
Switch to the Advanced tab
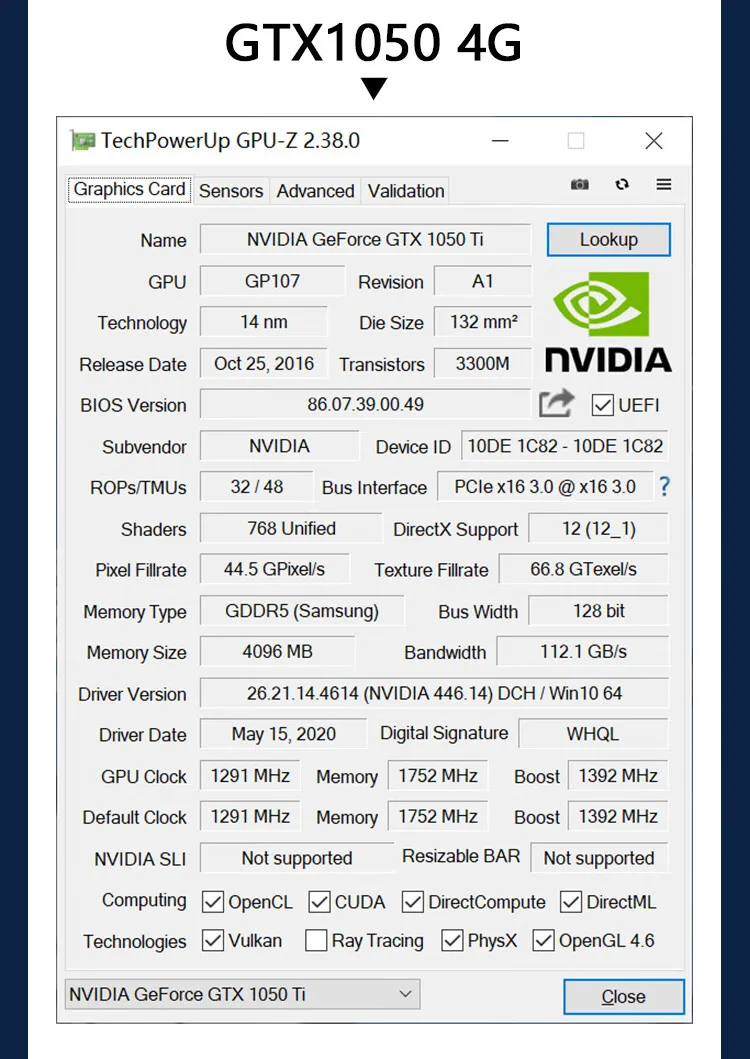tap(316, 191)
